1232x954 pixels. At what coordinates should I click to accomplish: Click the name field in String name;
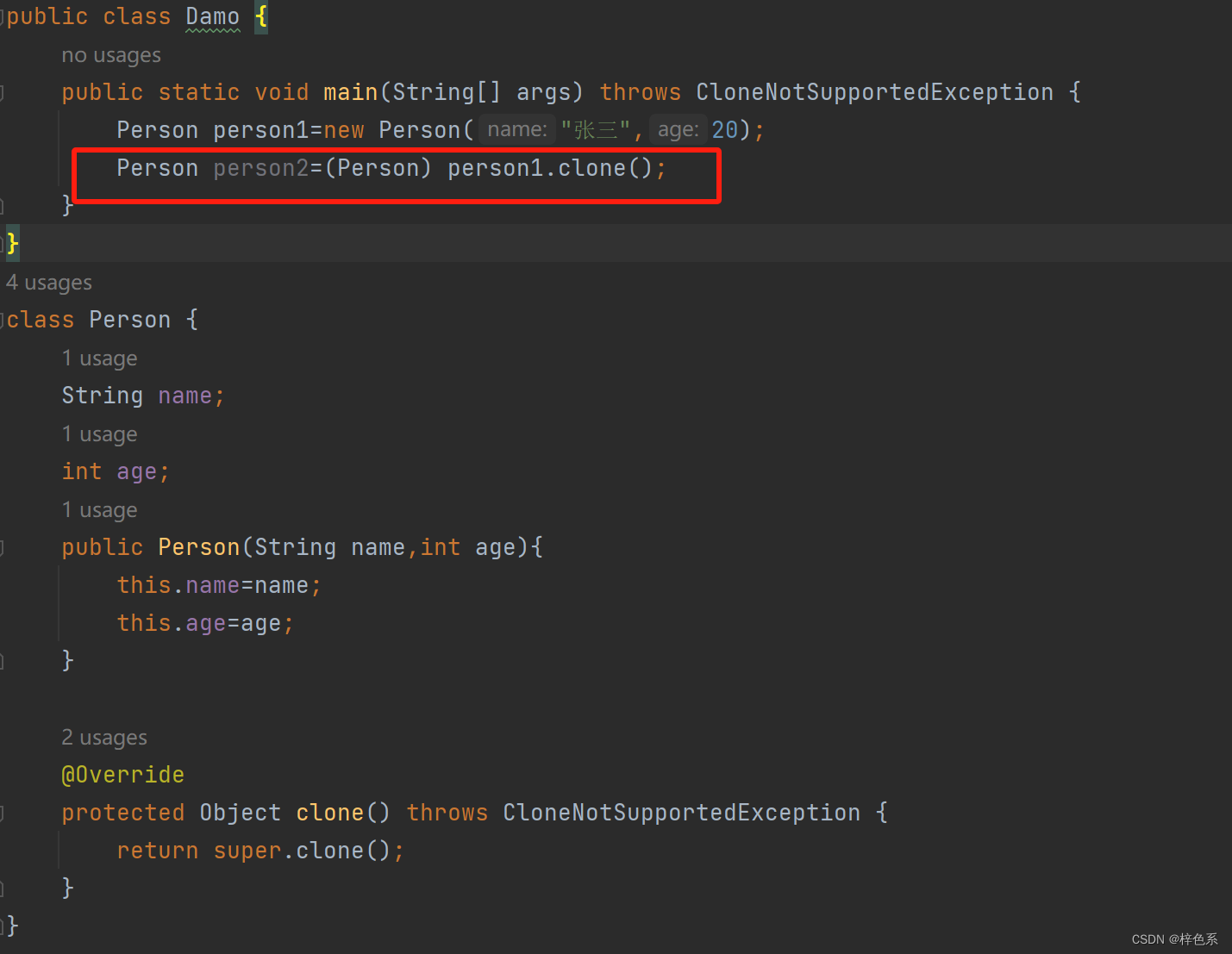click(185, 396)
